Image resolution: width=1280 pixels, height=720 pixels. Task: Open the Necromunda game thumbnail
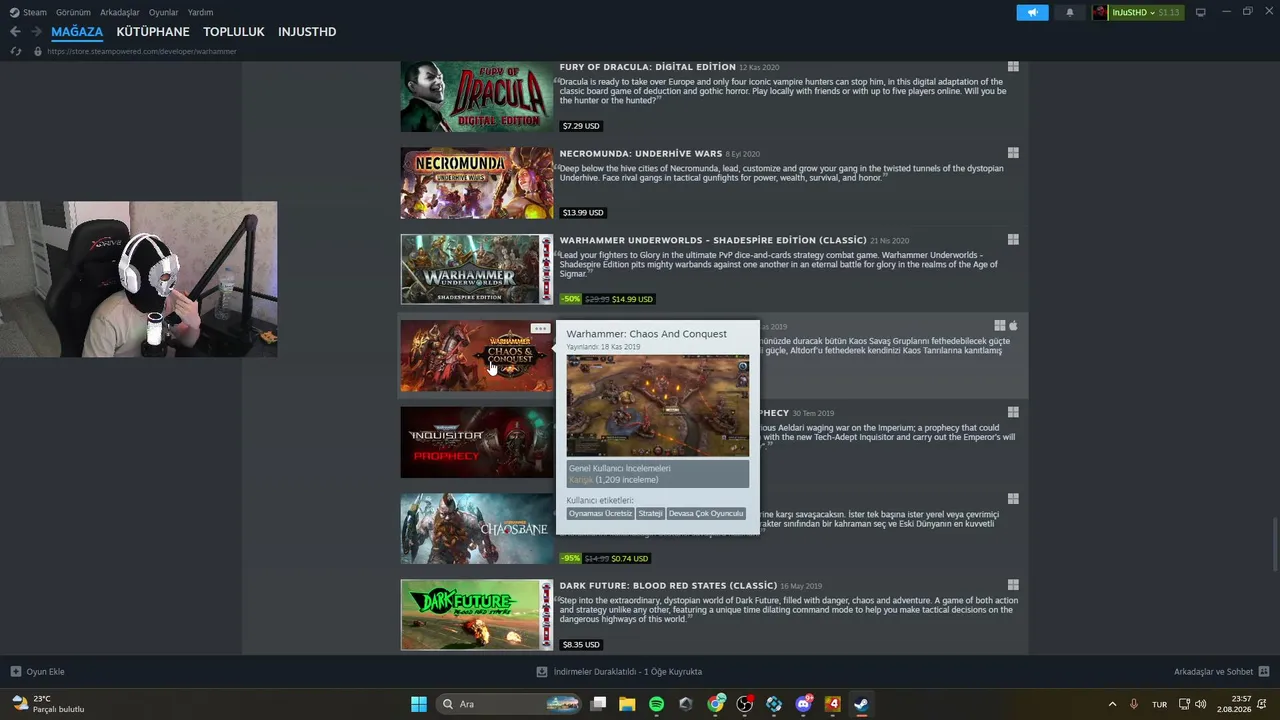(477, 183)
